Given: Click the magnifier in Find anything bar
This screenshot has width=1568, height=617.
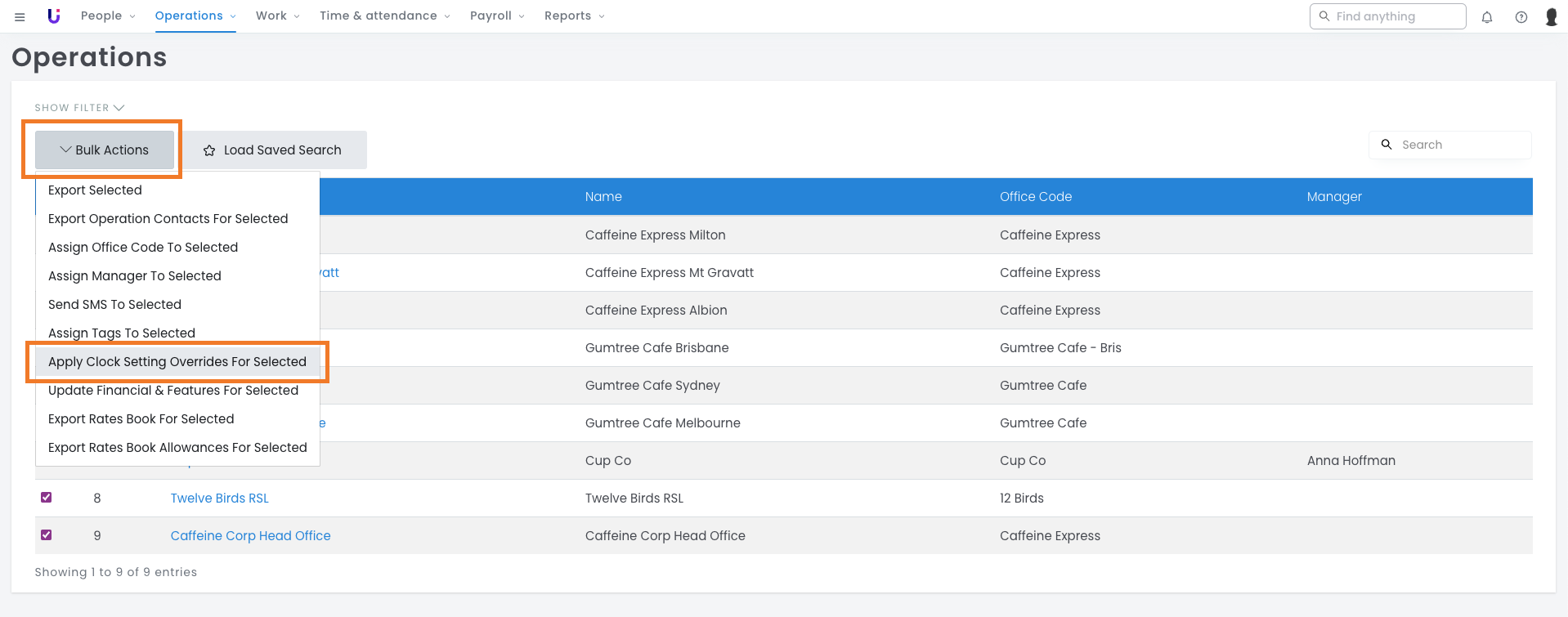Looking at the screenshot, I should click(1324, 16).
